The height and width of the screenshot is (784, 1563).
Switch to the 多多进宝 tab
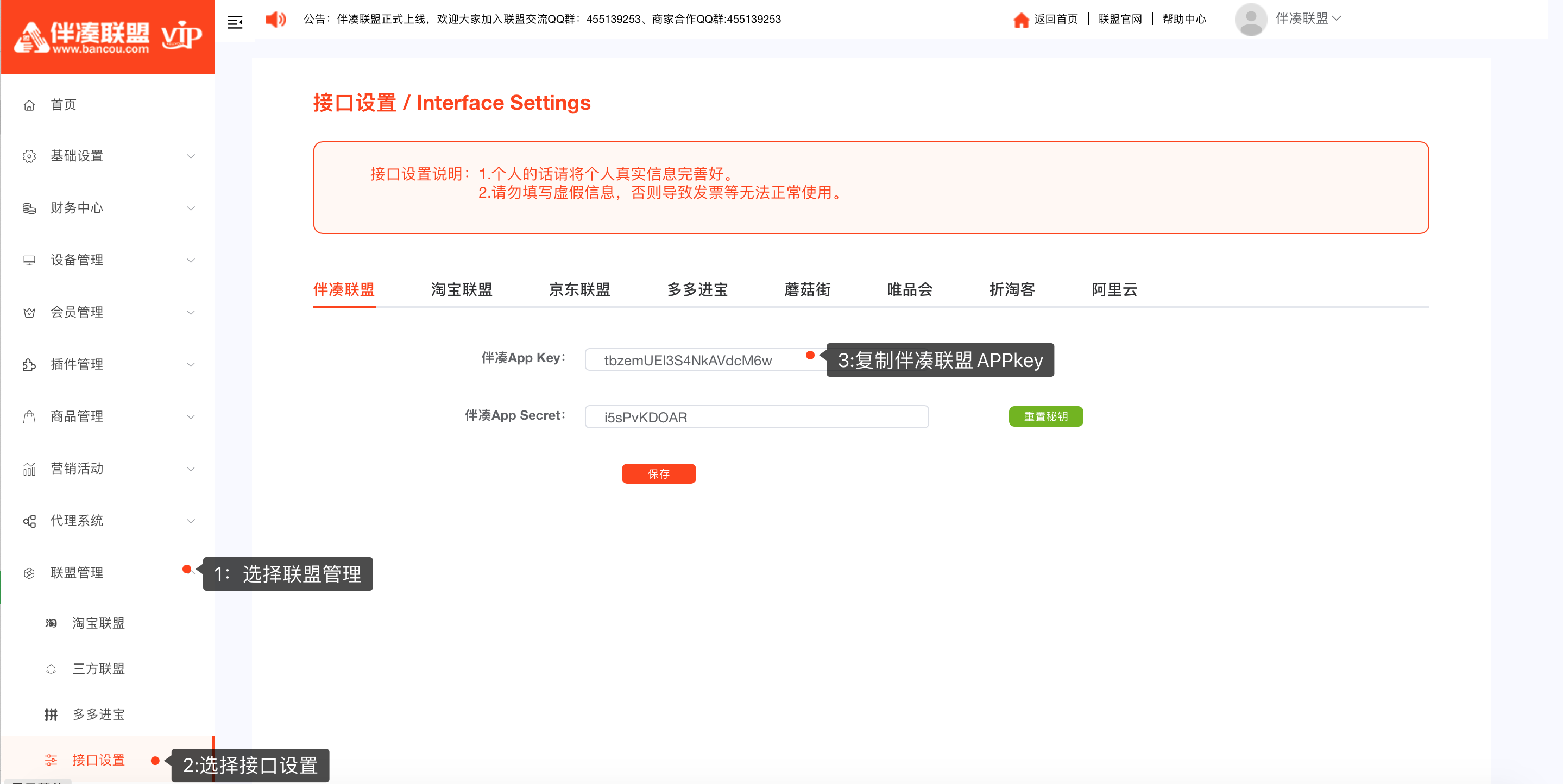click(x=698, y=290)
